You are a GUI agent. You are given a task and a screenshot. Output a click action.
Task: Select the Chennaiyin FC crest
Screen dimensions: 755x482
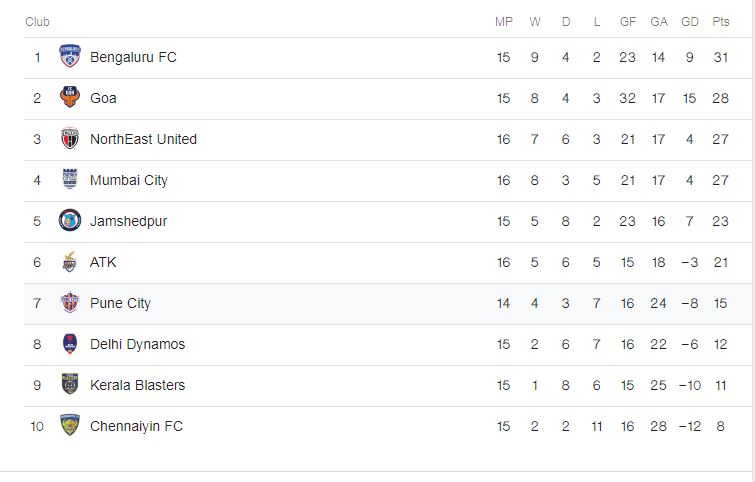click(69, 426)
